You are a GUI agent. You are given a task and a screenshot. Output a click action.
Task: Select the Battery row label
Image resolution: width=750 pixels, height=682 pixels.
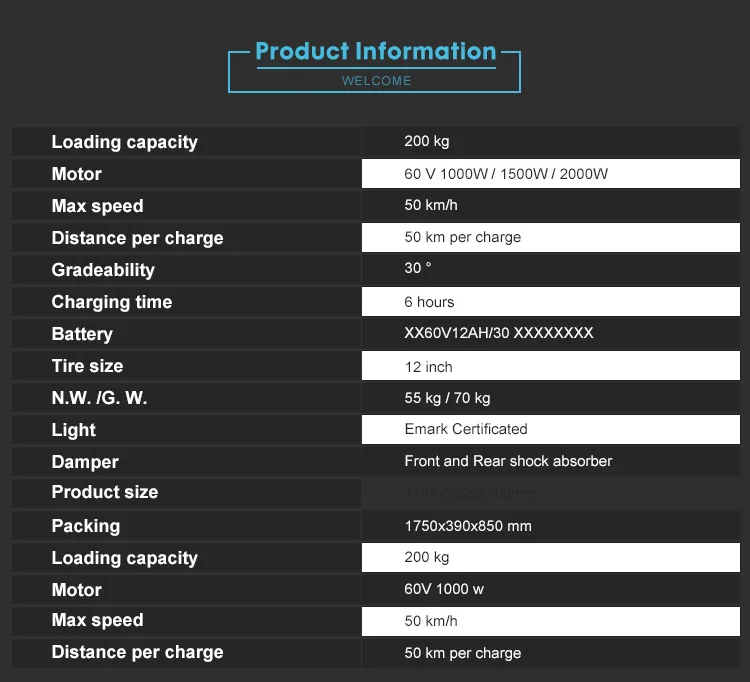[x=82, y=334]
